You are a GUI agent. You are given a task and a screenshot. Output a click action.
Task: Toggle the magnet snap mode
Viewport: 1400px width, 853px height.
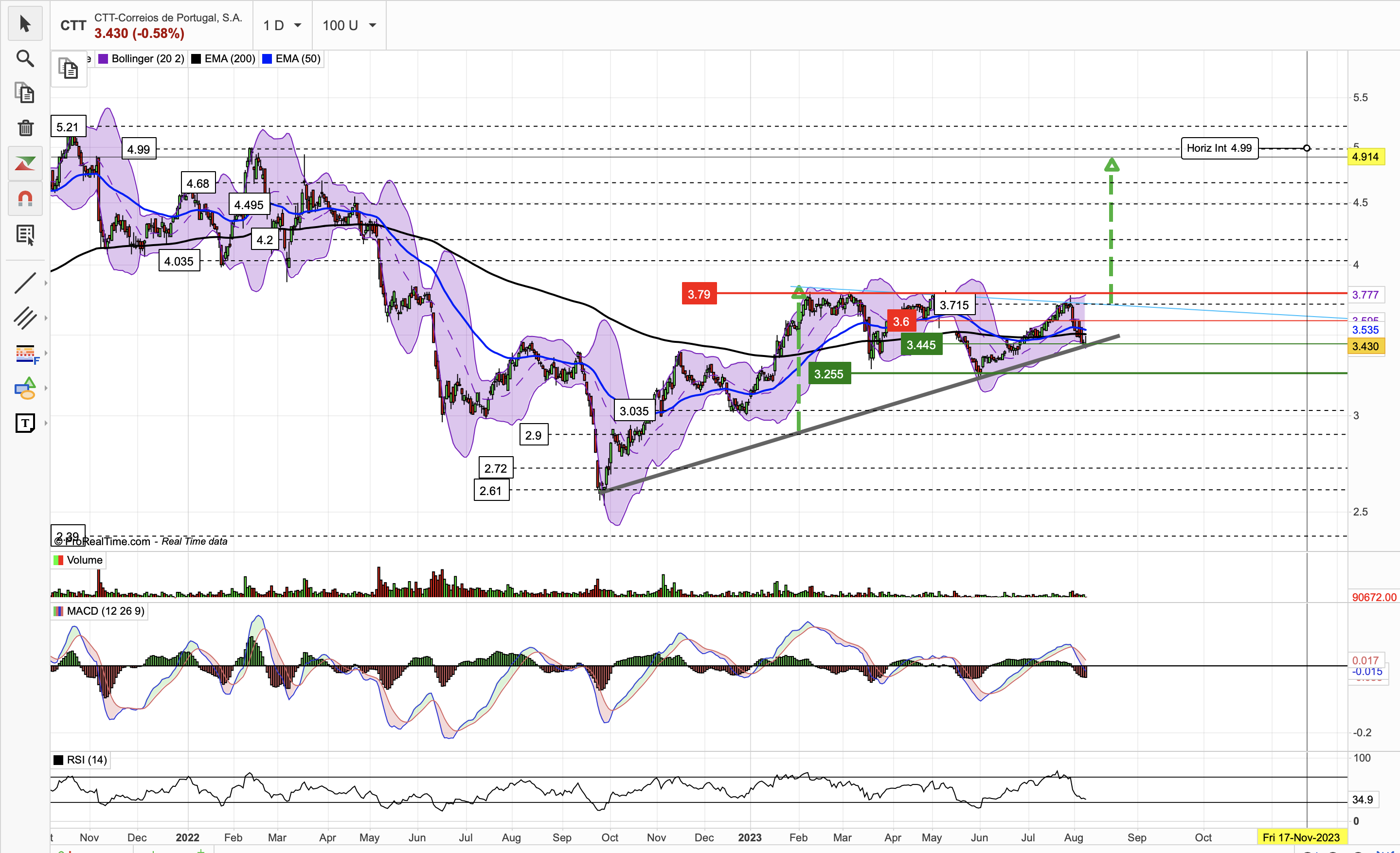25,199
